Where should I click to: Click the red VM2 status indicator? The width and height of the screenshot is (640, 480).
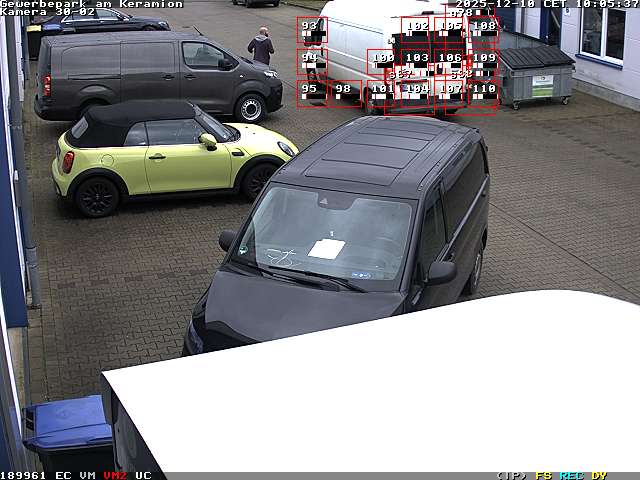(115, 475)
